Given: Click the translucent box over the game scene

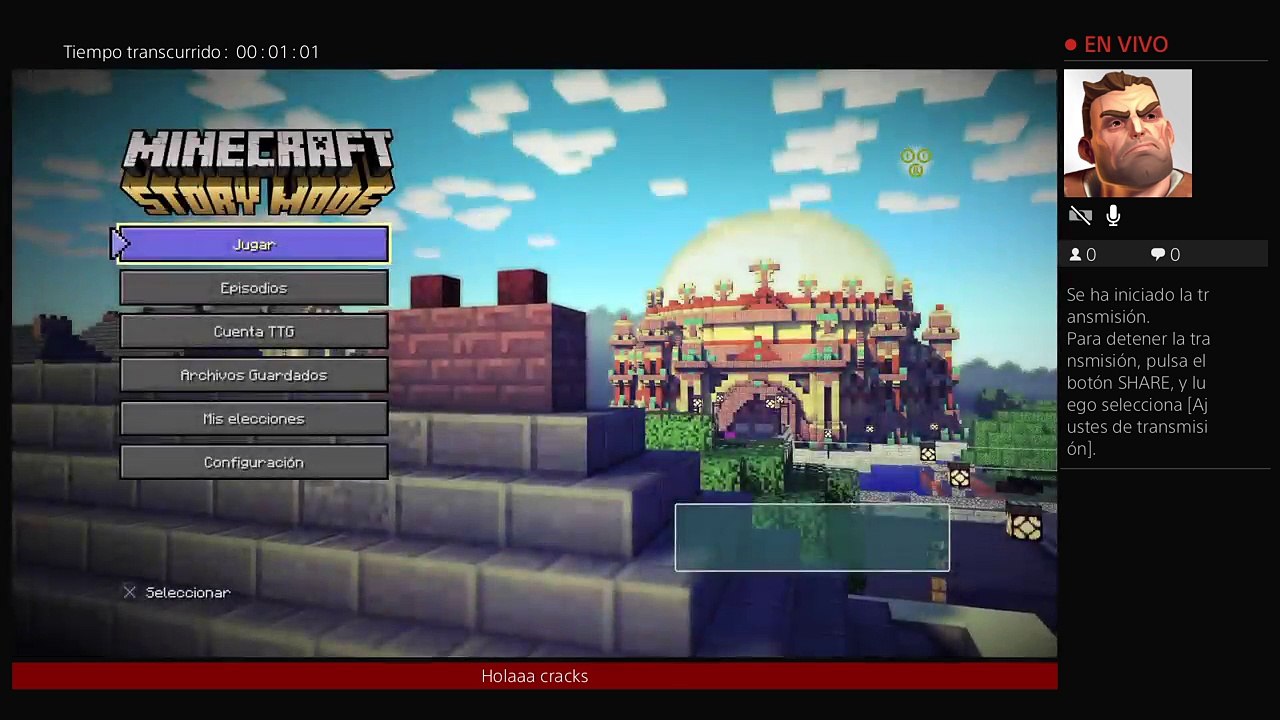Looking at the screenshot, I should point(812,538).
